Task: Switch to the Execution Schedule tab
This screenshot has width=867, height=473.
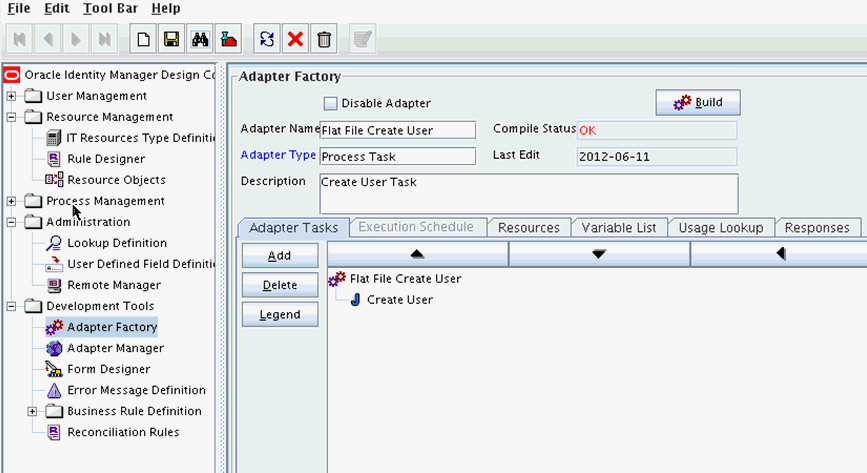Action: click(x=416, y=227)
